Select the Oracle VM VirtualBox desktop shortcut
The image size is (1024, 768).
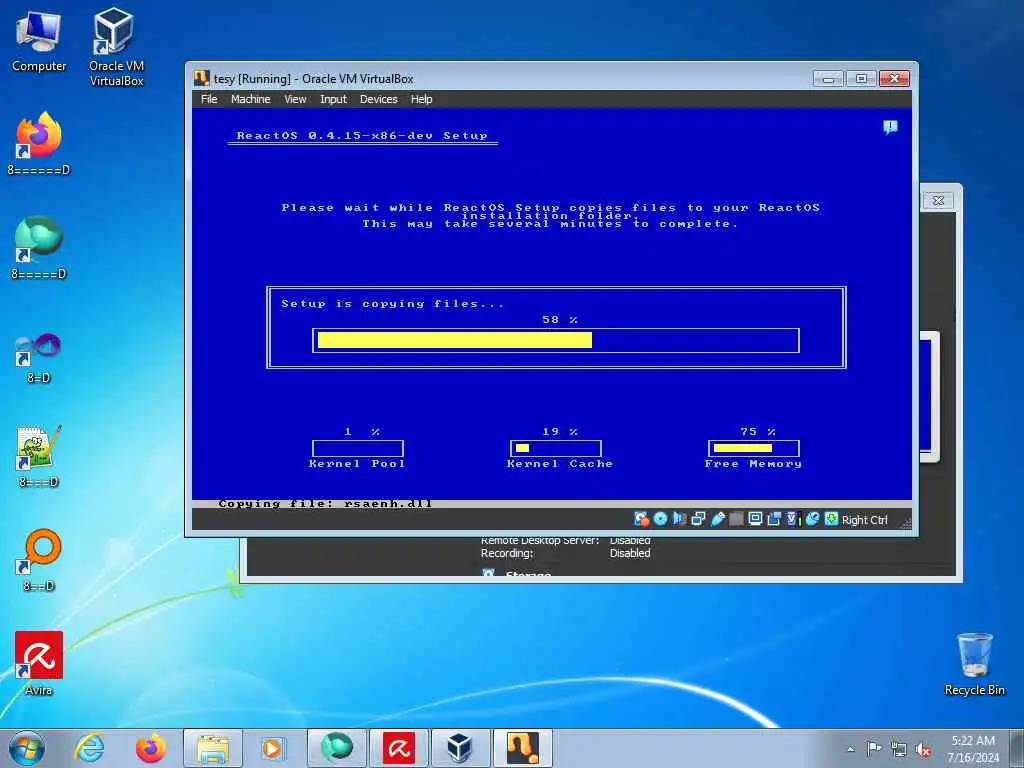[116, 47]
